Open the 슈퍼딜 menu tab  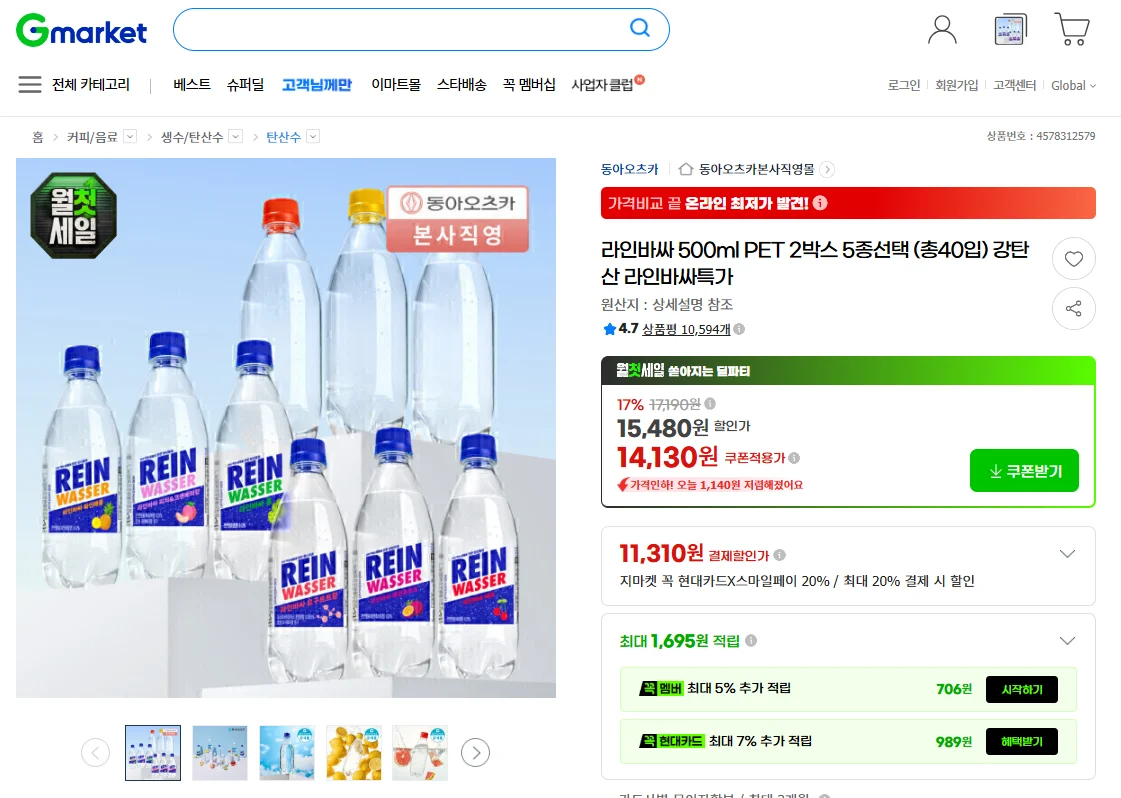(x=245, y=84)
